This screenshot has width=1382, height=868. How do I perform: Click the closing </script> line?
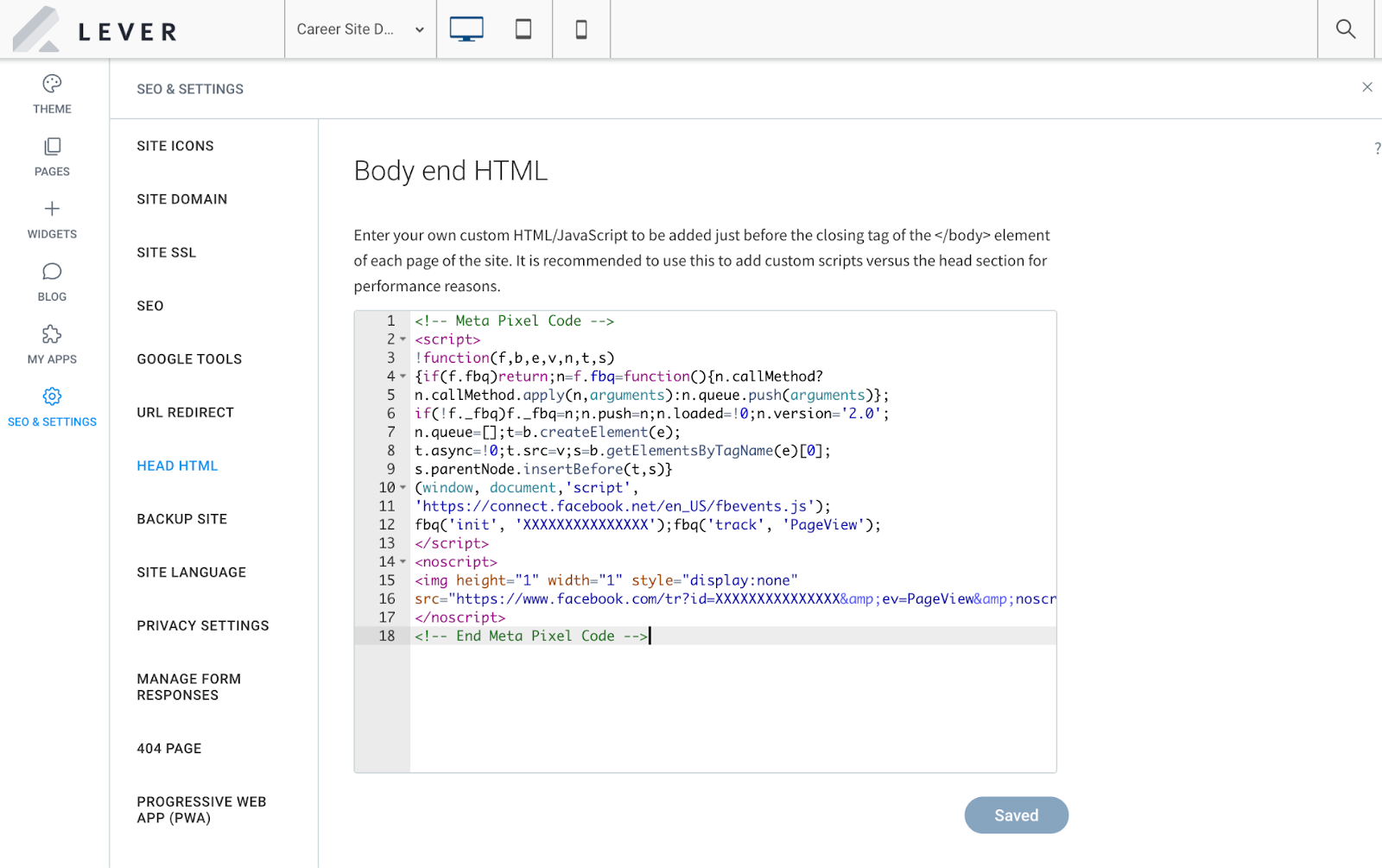[452, 544]
